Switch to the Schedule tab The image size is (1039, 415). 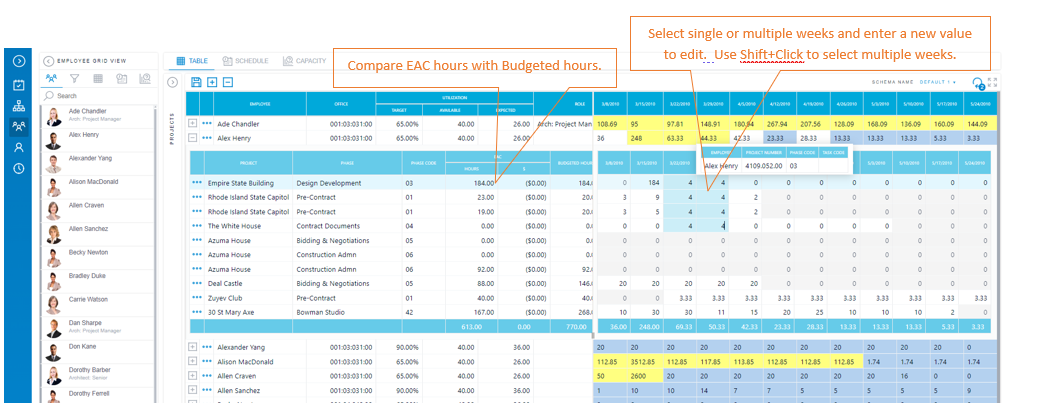pyautogui.click(x=245, y=61)
